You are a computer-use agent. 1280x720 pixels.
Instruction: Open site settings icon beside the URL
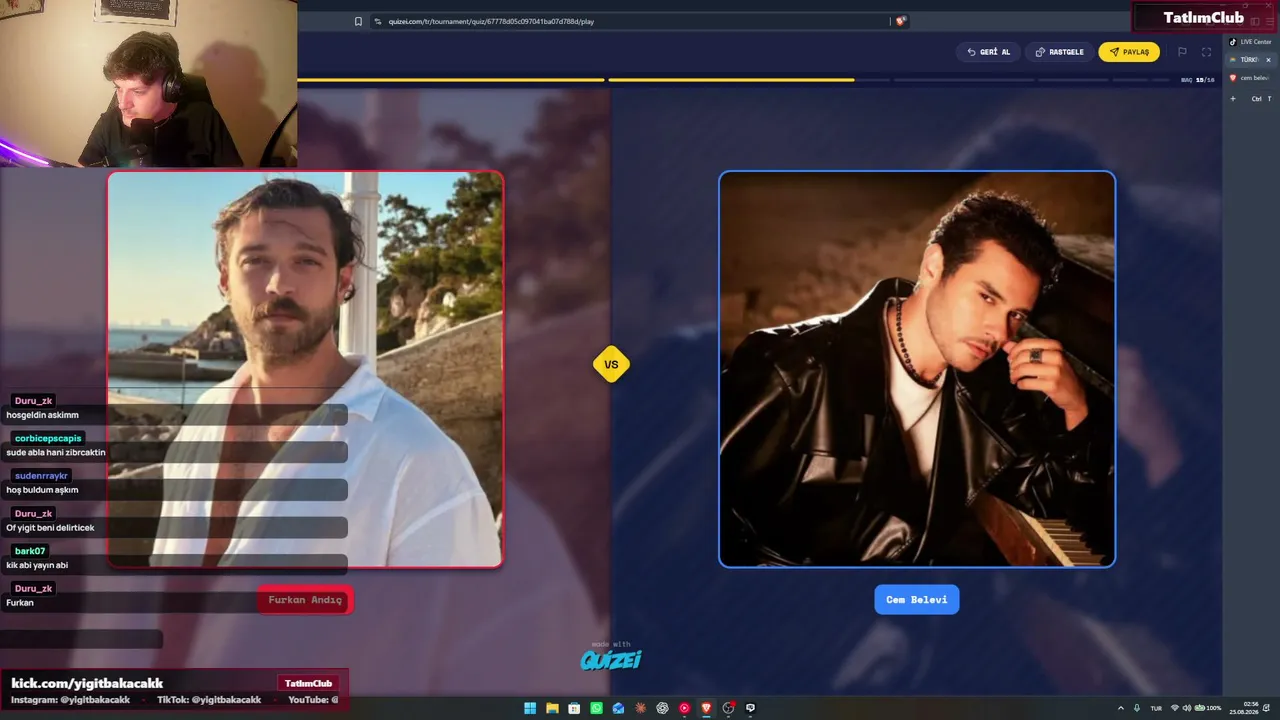(378, 21)
